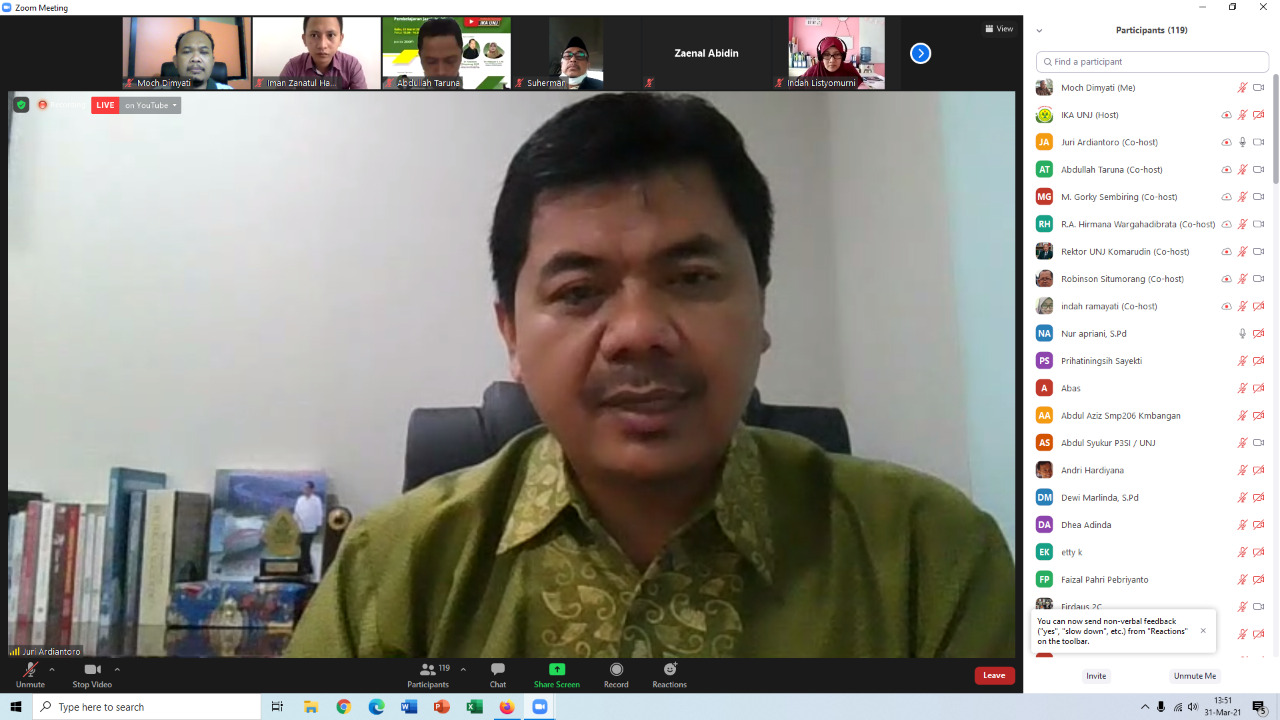
Task: Toggle the camera-off icon for IKA UNJ (Host)
Action: point(1259,115)
